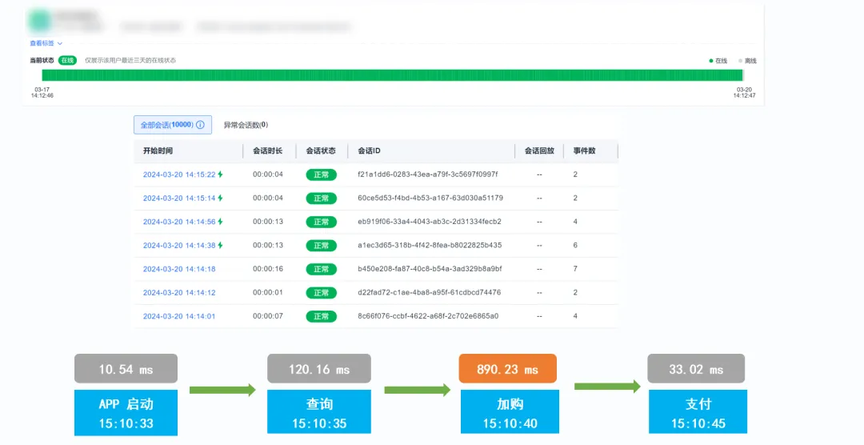Image resolution: width=864 pixels, height=445 pixels.
Task: Click the 开始时间 column header
Action: (158, 151)
